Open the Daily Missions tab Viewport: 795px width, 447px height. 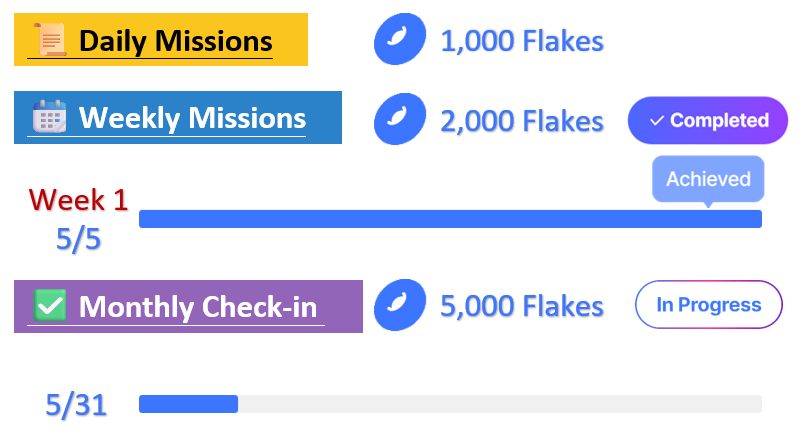point(175,41)
